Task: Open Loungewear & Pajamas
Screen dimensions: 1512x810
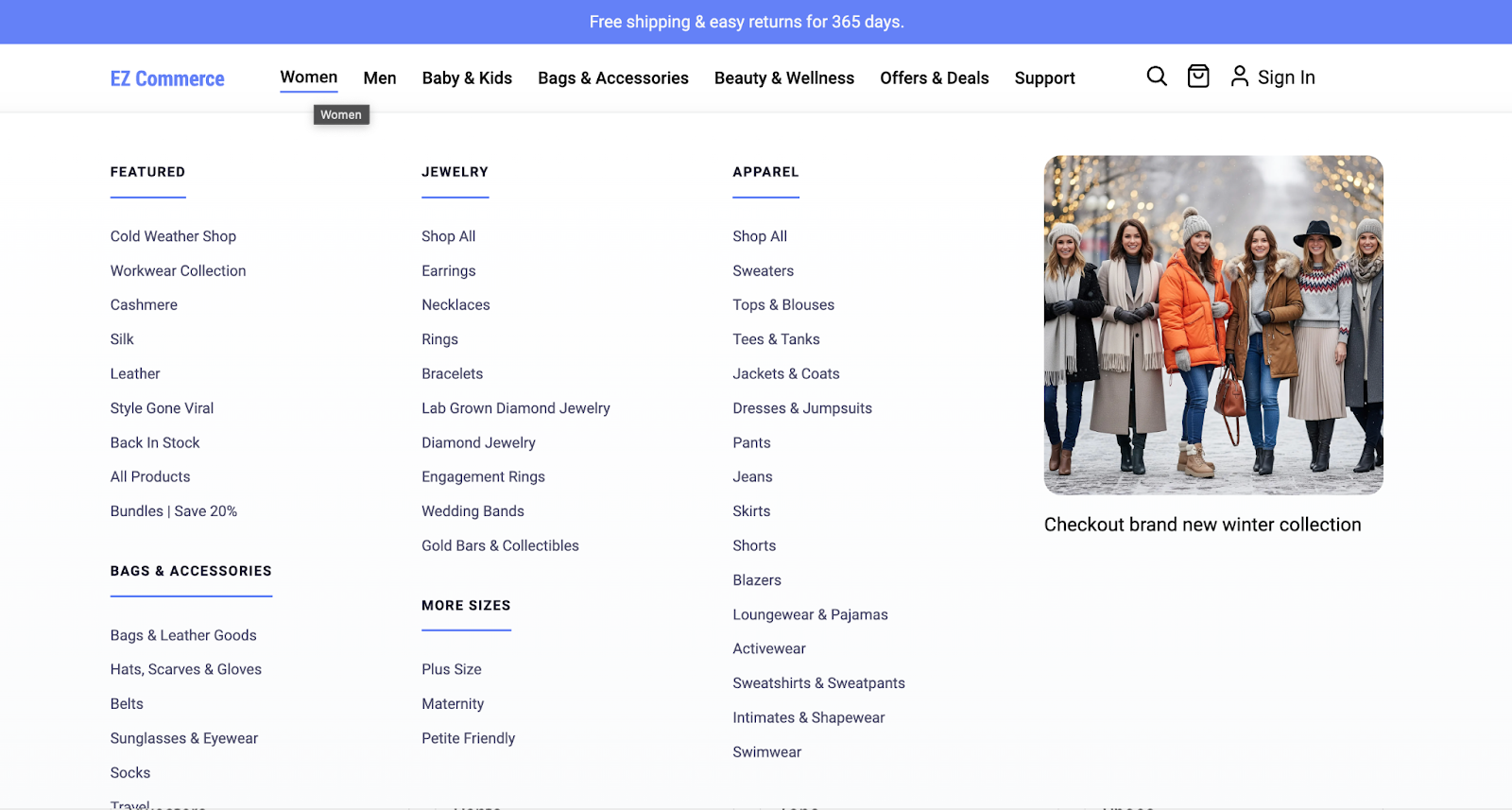Action: point(810,614)
